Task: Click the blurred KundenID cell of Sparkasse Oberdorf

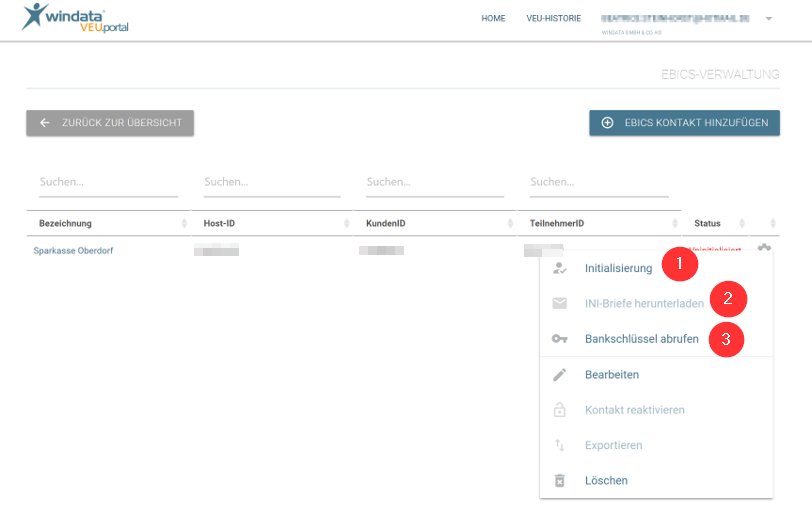Action: [x=381, y=250]
